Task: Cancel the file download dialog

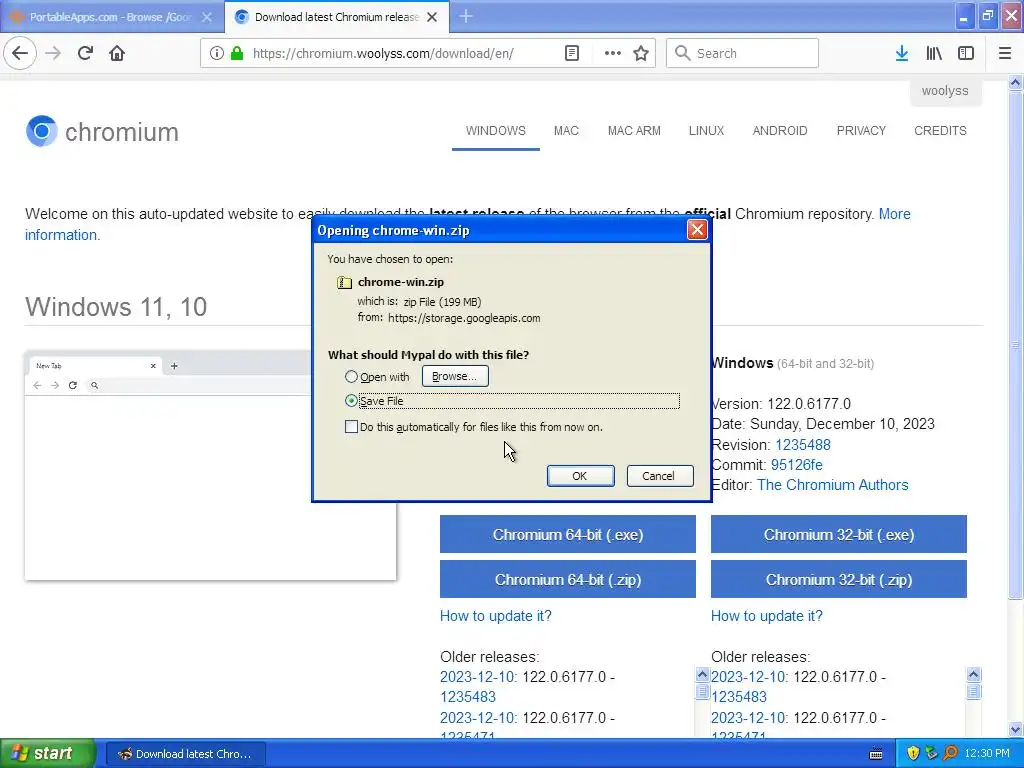Action: (659, 475)
